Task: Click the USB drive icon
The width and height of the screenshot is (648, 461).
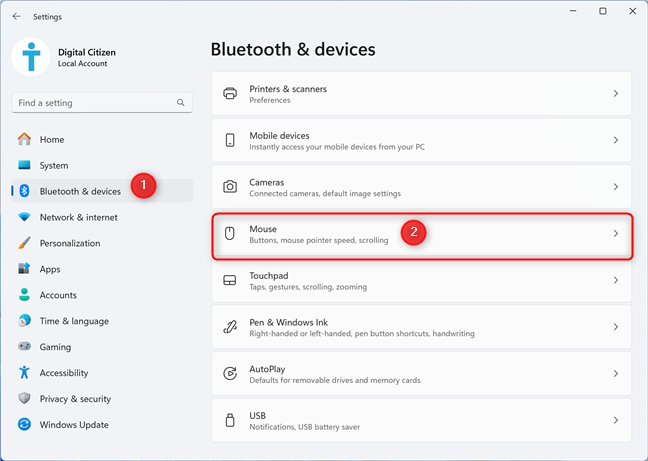Action: [230, 420]
